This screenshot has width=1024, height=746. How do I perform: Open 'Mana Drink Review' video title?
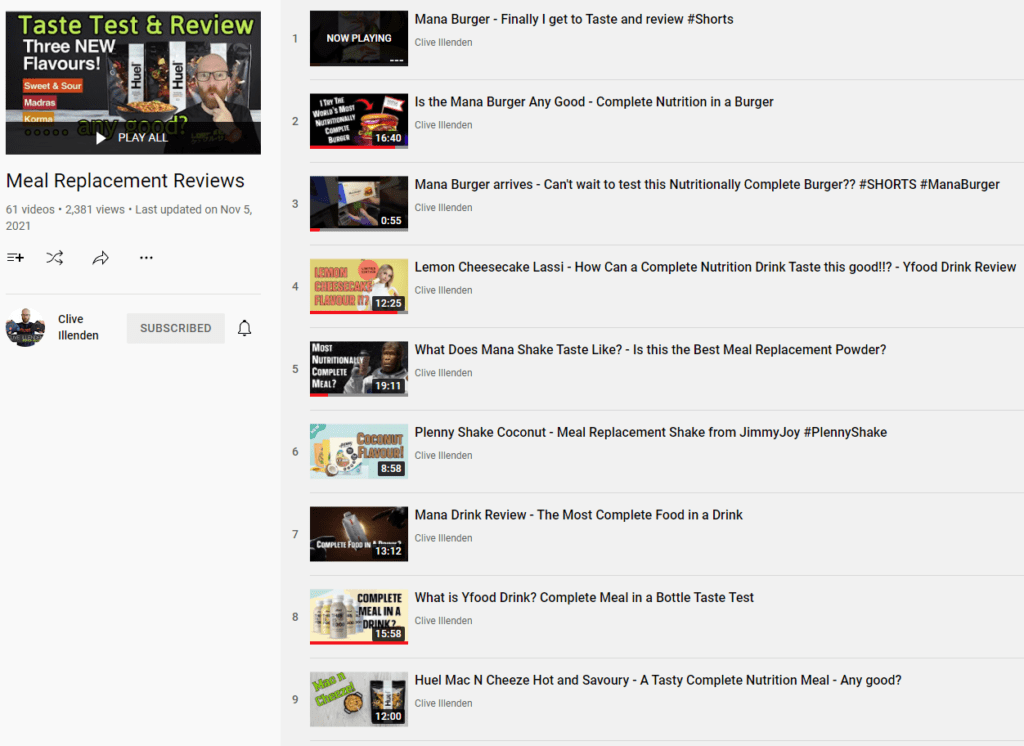[x=579, y=515]
